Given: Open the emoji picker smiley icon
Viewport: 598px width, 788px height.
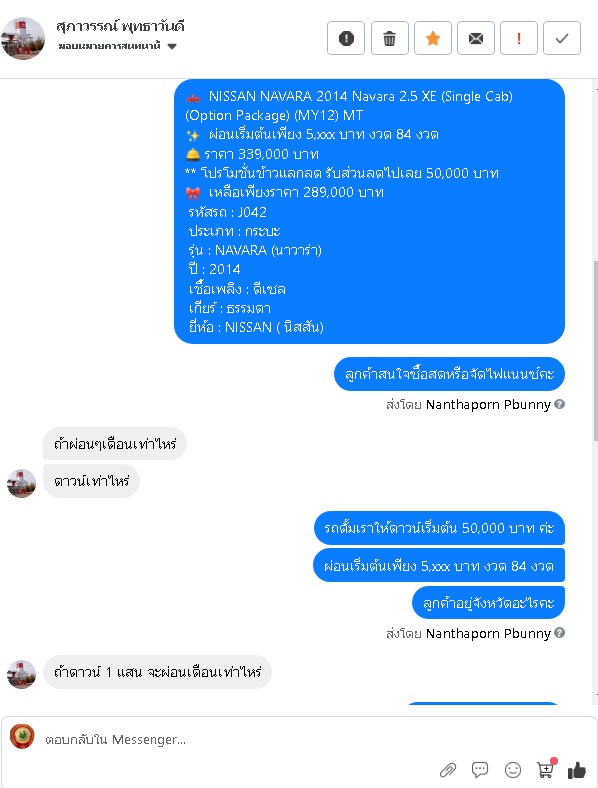Looking at the screenshot, I should point(513,769).
